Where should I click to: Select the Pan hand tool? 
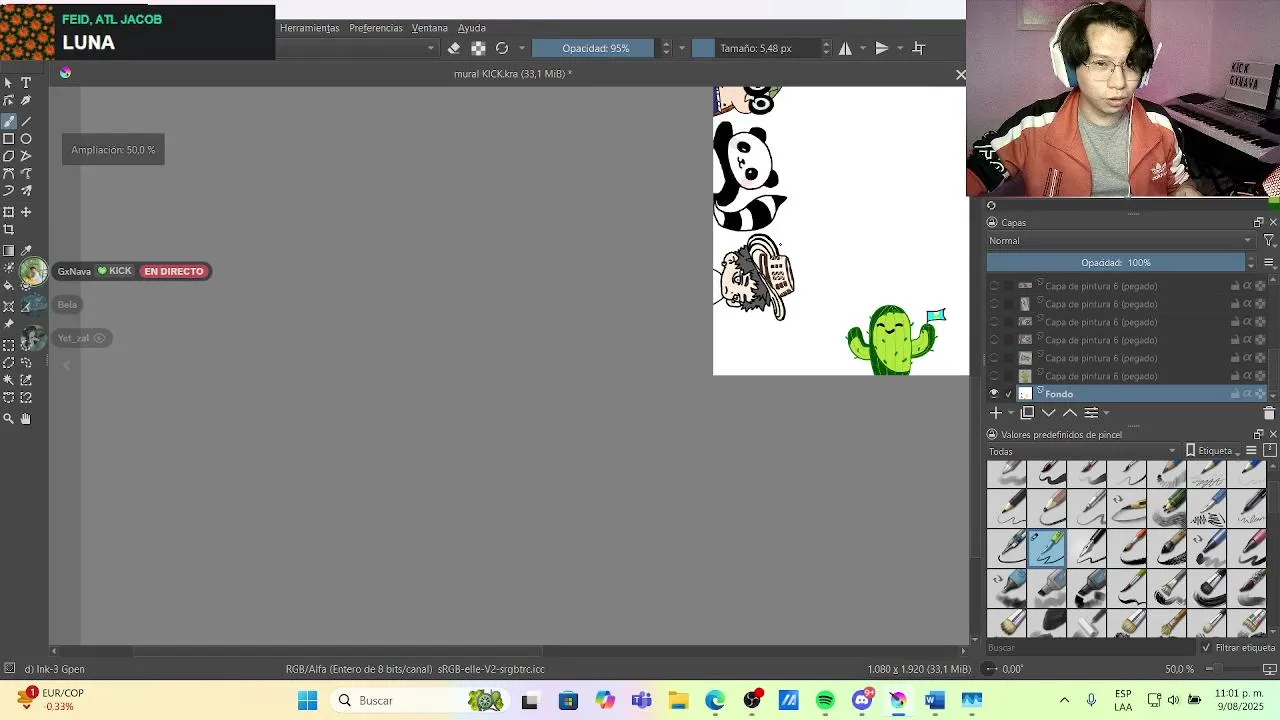pos(26,419)
